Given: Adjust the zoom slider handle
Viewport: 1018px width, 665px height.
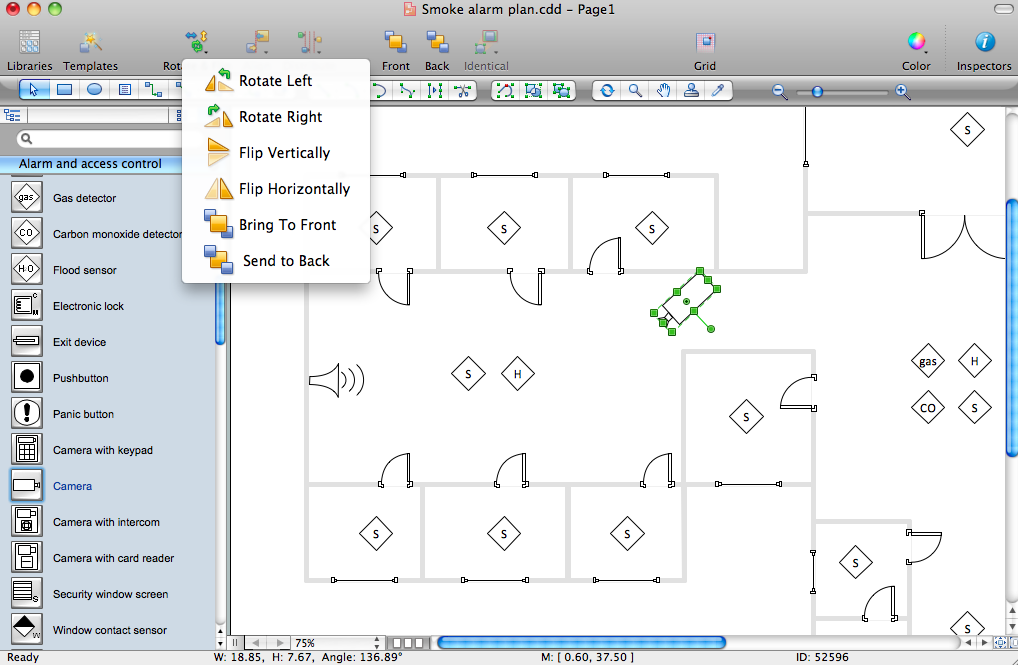Looking at the screenshot, I should (x=817, y=92).
